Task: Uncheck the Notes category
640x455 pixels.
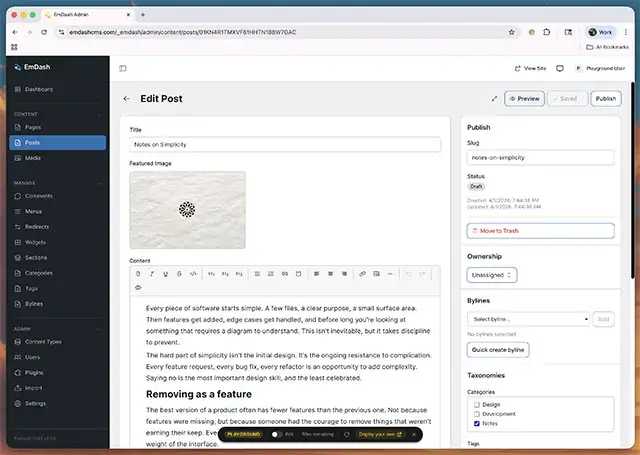Action: pyautogui.click(x=476, y=424)
